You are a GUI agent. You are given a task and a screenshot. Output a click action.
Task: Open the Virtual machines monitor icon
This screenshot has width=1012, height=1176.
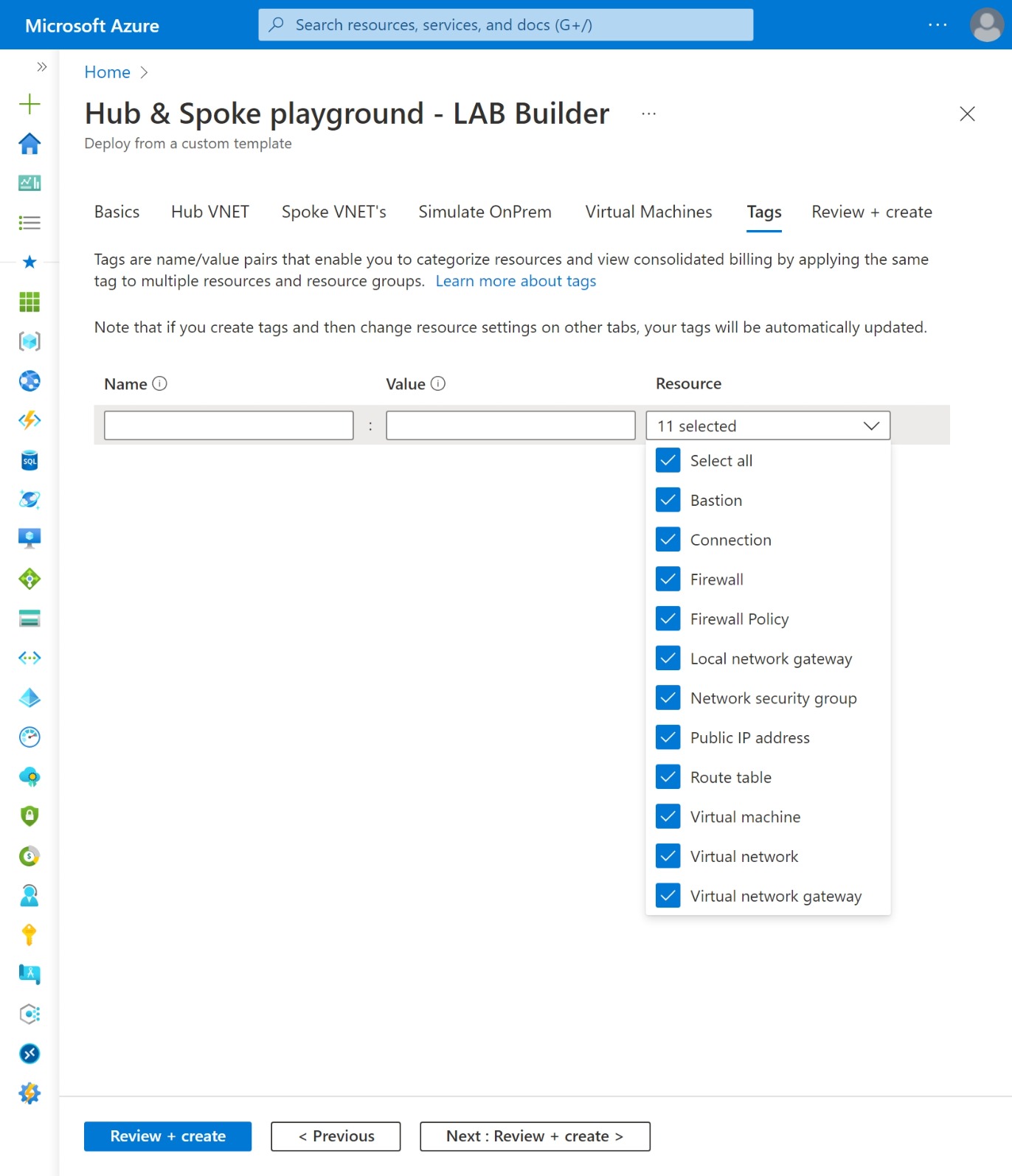(30, 539)
